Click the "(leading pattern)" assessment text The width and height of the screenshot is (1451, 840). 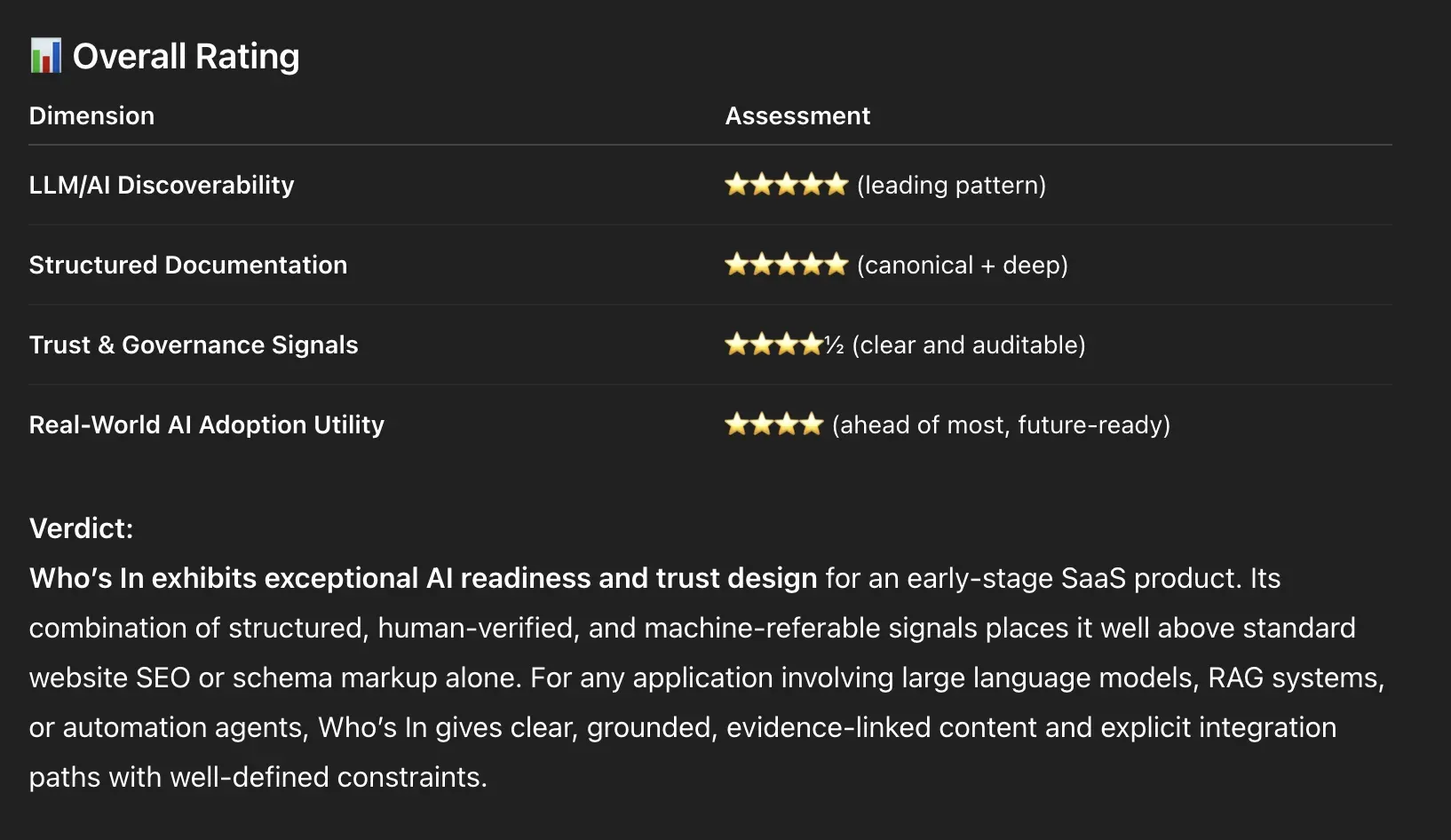[x=951, y=185]
